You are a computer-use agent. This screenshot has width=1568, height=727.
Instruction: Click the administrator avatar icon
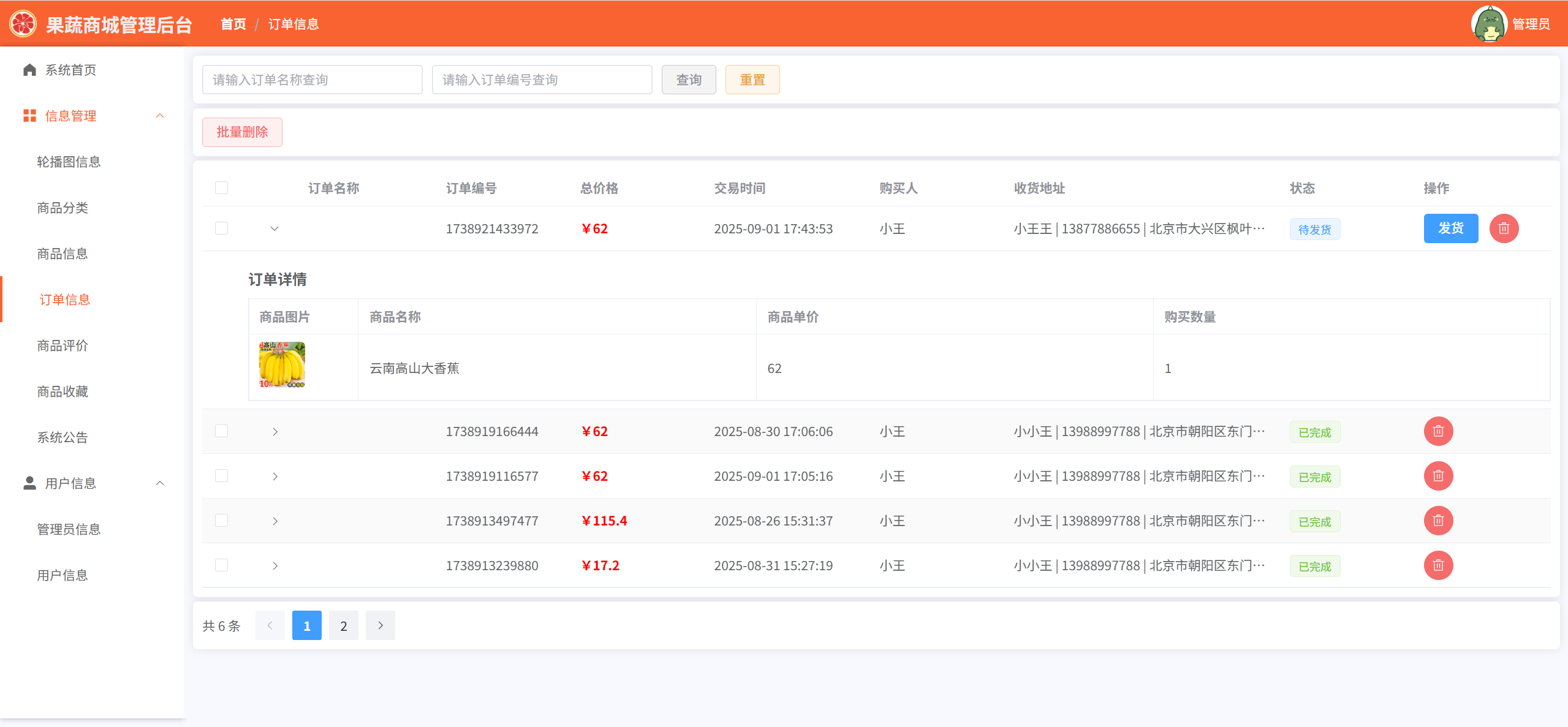click(1488, 24)
